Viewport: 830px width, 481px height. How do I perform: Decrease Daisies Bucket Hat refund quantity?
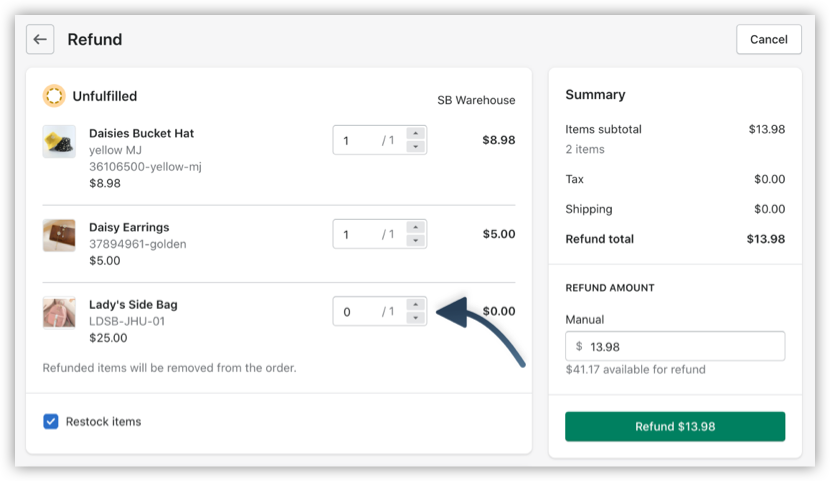click(x=416, y=147)
